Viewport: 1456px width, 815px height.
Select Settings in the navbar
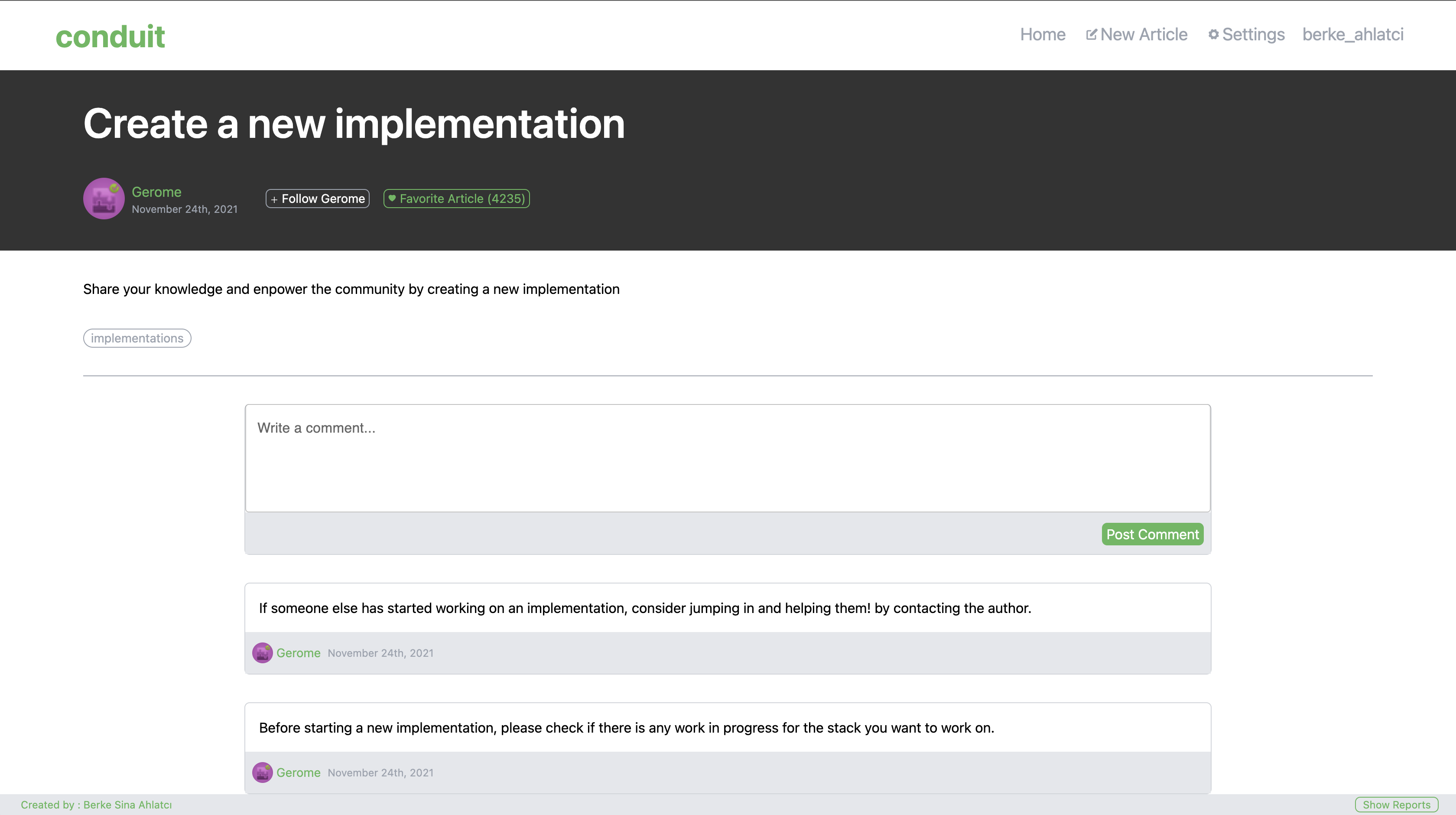1252,34
